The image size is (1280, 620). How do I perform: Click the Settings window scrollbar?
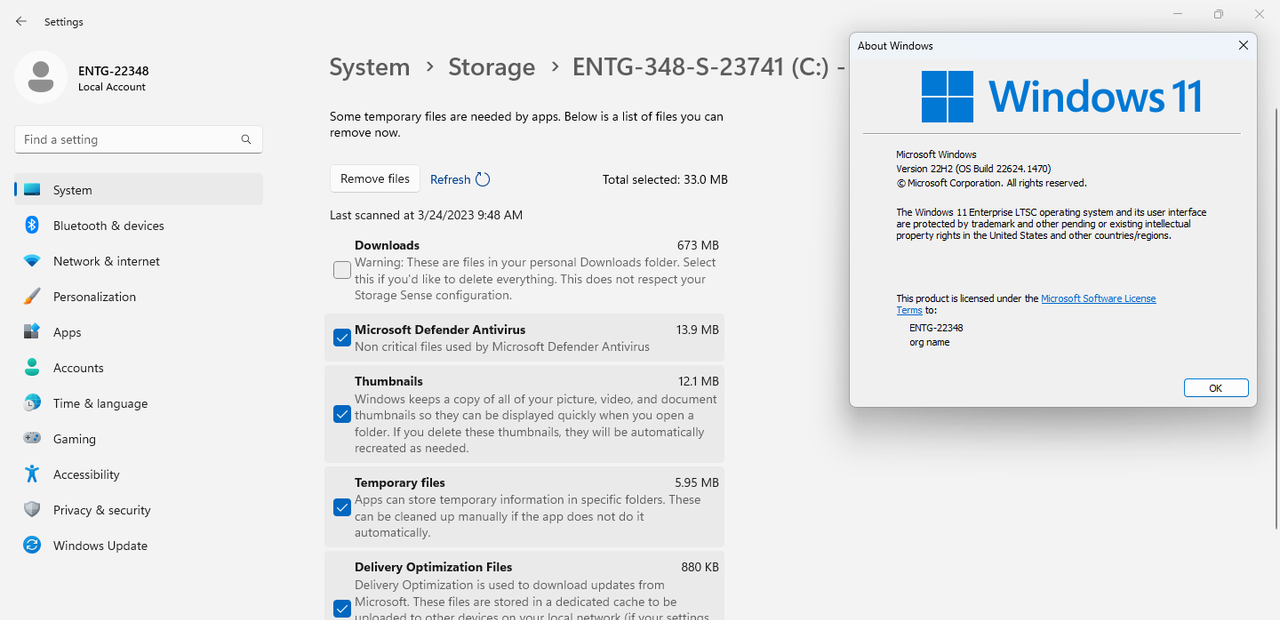coord(1275,318)
